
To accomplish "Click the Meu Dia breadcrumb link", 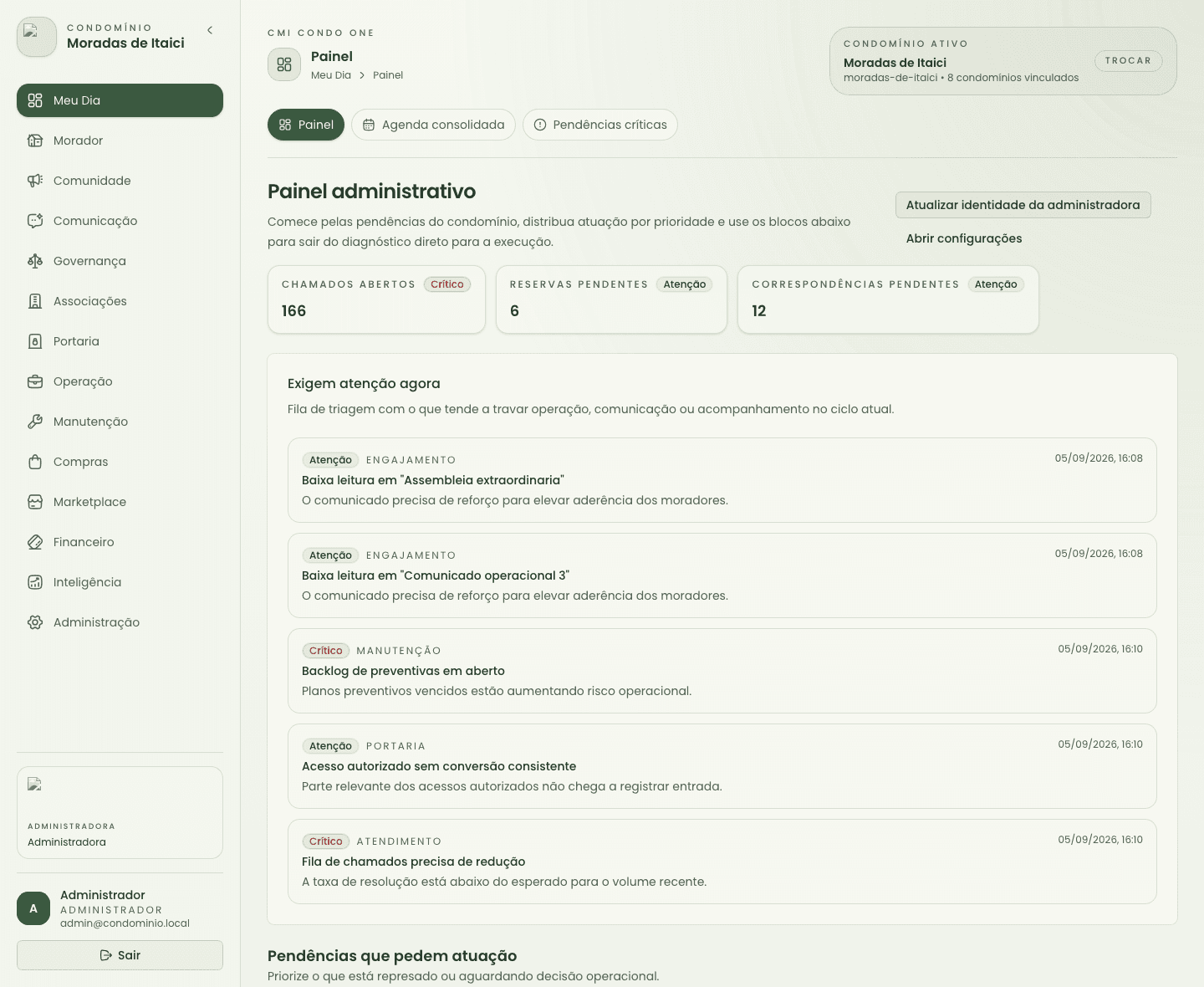I will click(331, 75).
